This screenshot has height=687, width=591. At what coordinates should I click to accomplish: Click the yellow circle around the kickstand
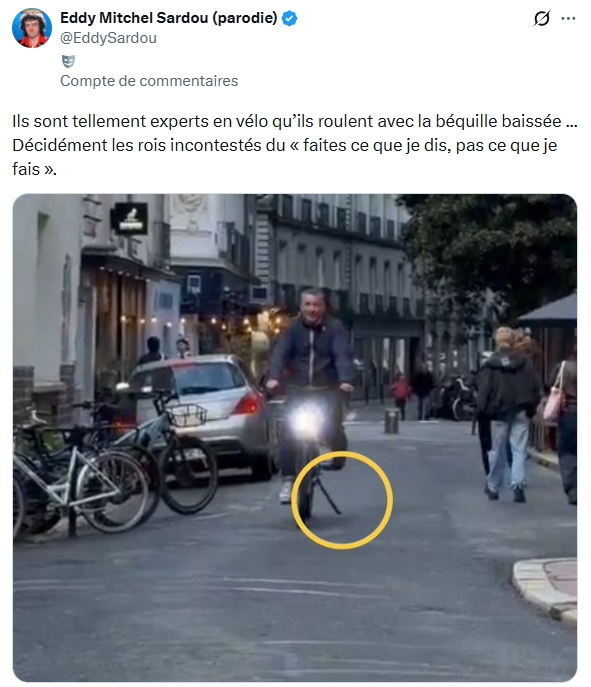point(342,500)
